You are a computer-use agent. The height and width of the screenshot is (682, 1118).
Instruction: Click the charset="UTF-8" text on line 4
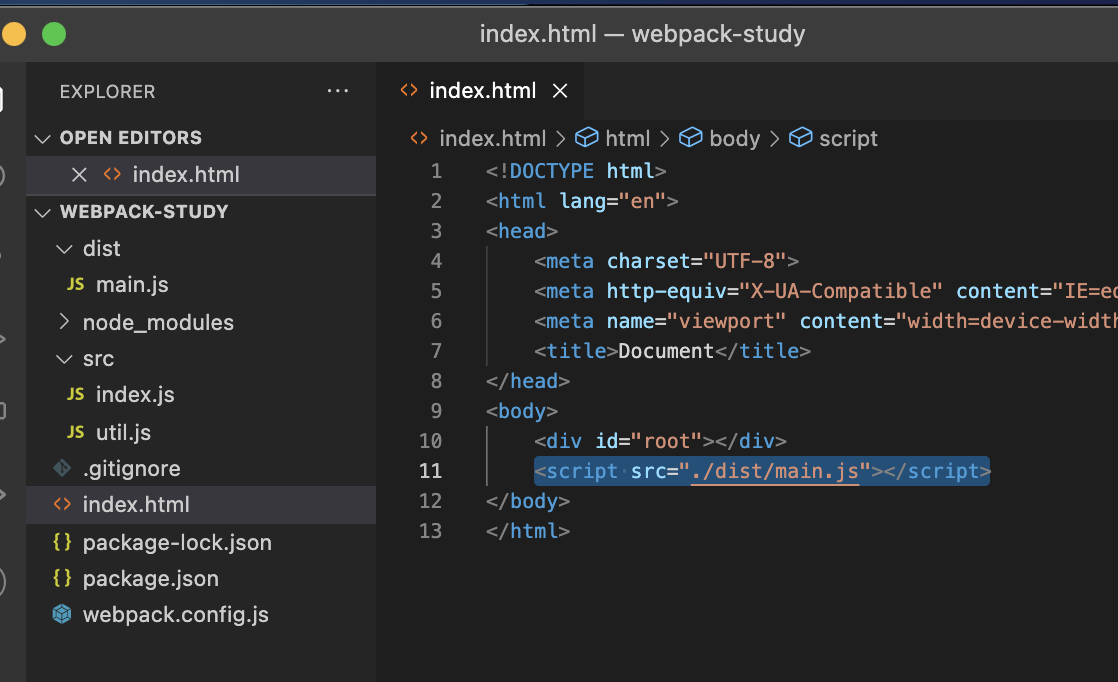click(x=697, y=262)
